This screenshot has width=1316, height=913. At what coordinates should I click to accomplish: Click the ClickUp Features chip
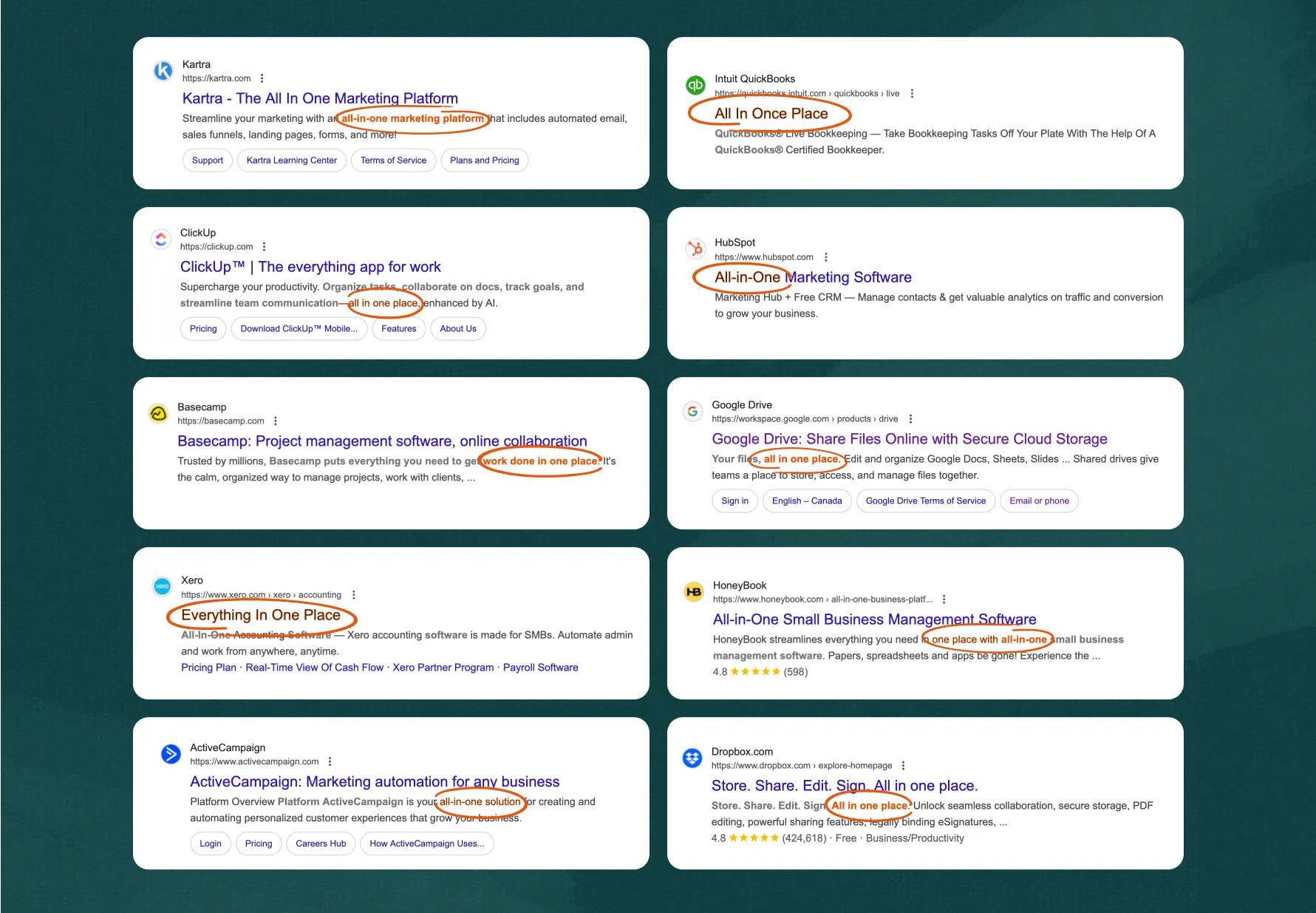pos(399,329)
